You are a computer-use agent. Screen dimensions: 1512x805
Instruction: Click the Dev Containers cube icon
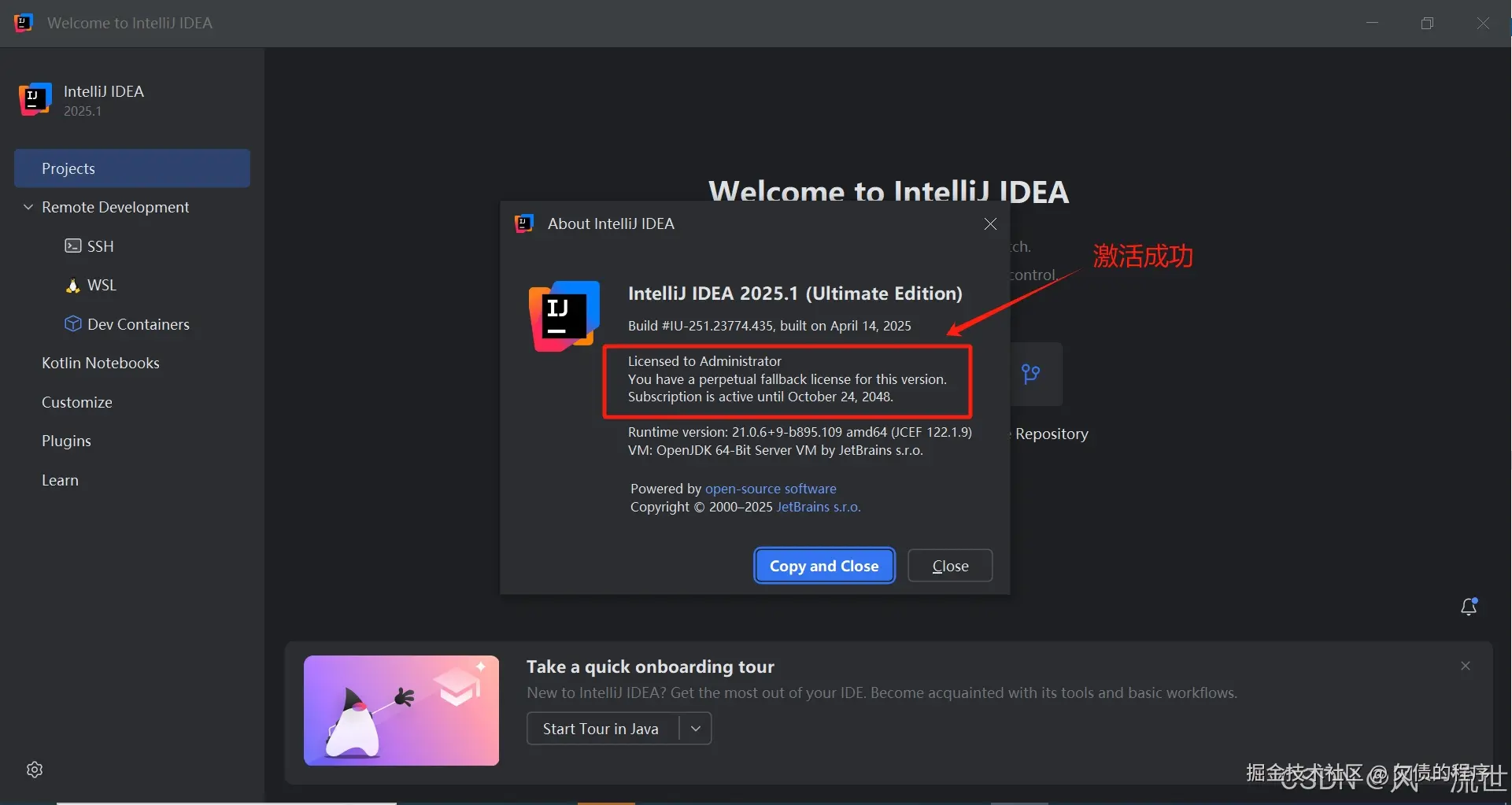[72, 324]
